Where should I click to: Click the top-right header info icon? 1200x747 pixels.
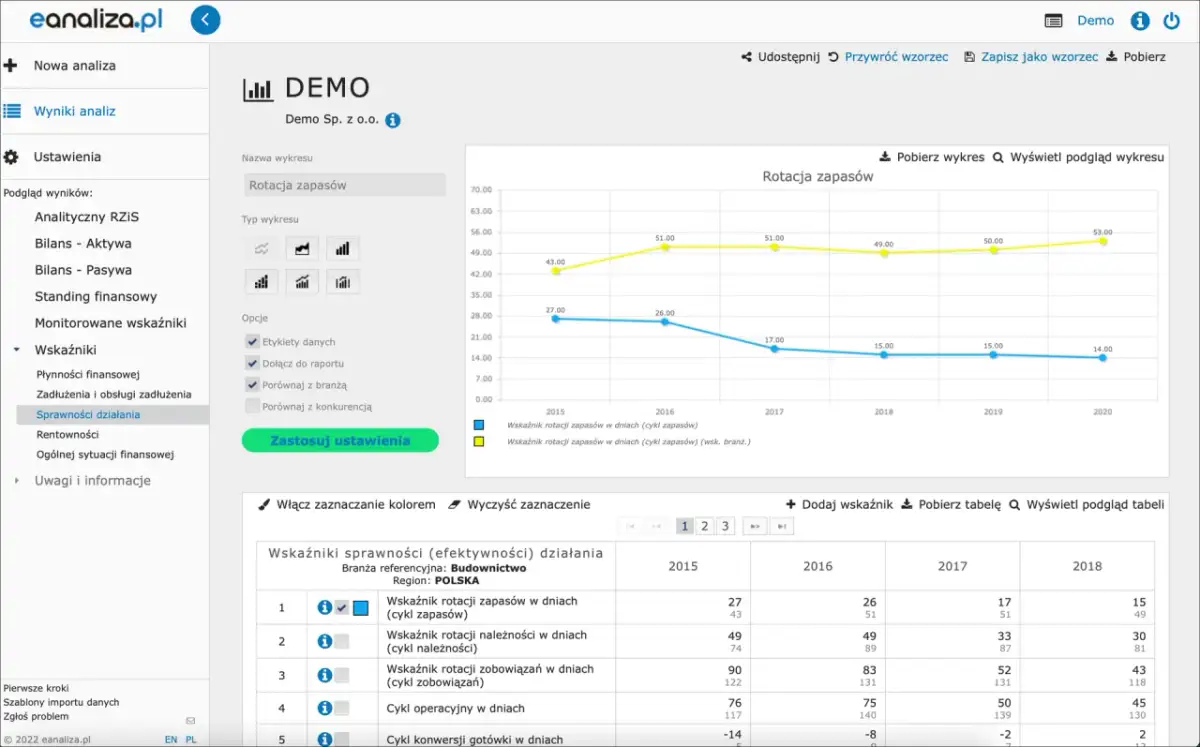tap(1139, 20)
